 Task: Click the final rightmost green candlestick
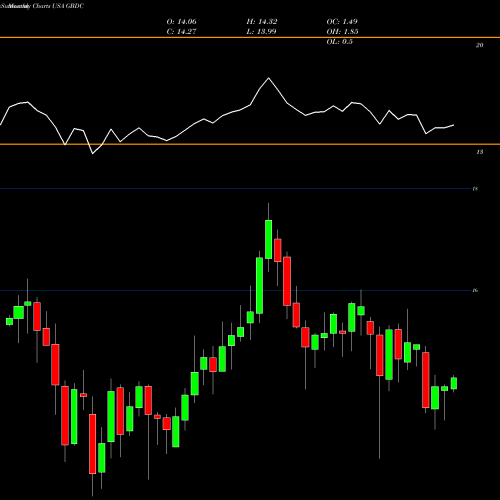(454, 383)
